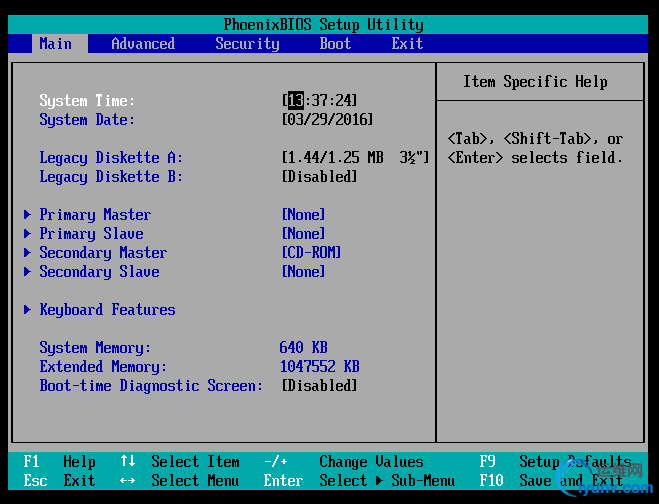Screen dimensions: 659x504
Task: Switch to the Main tab
Action: click(x=60, y=44)
